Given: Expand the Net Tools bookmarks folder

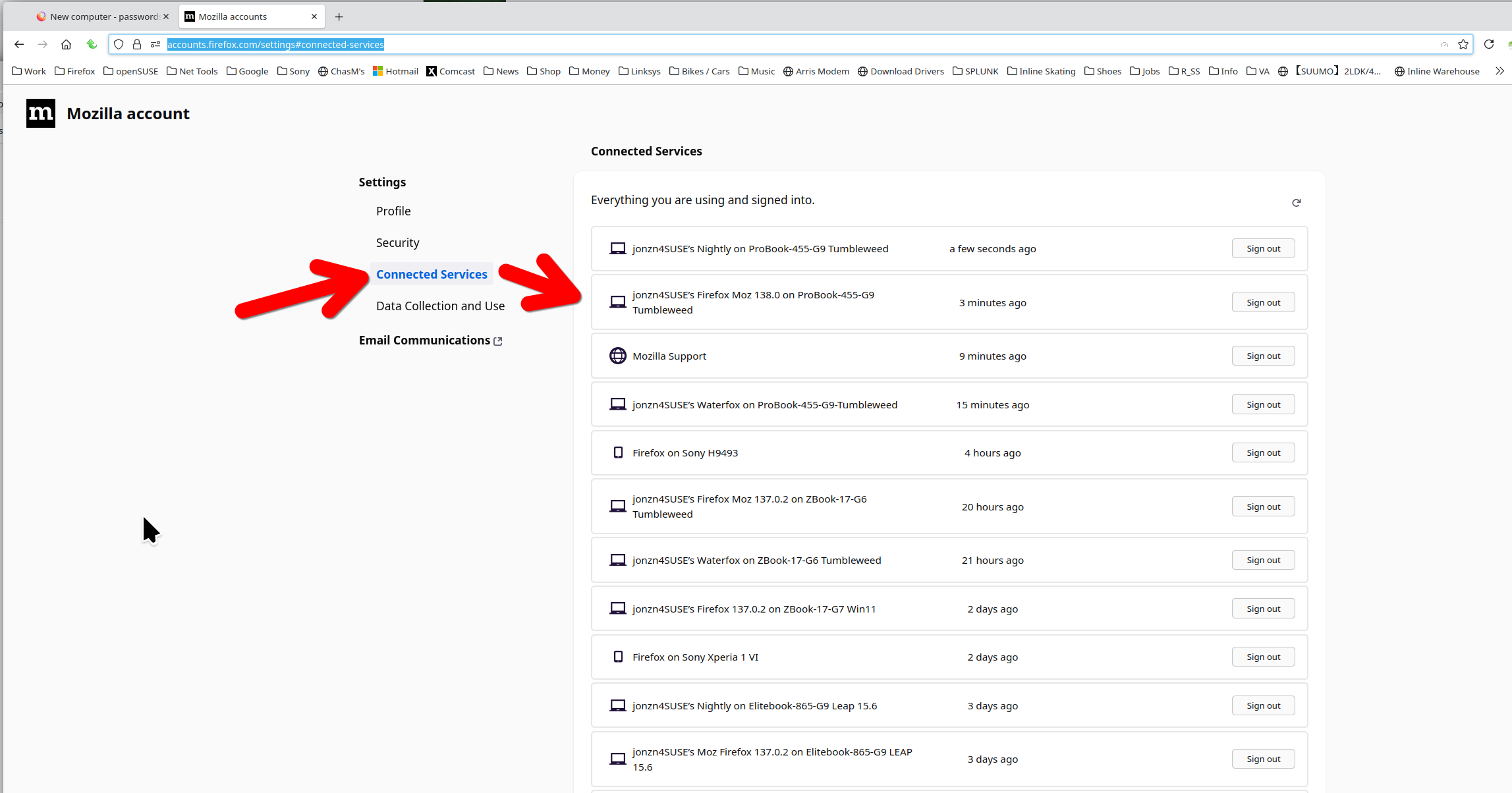Looking at the screenshot, I should point(192,71).
